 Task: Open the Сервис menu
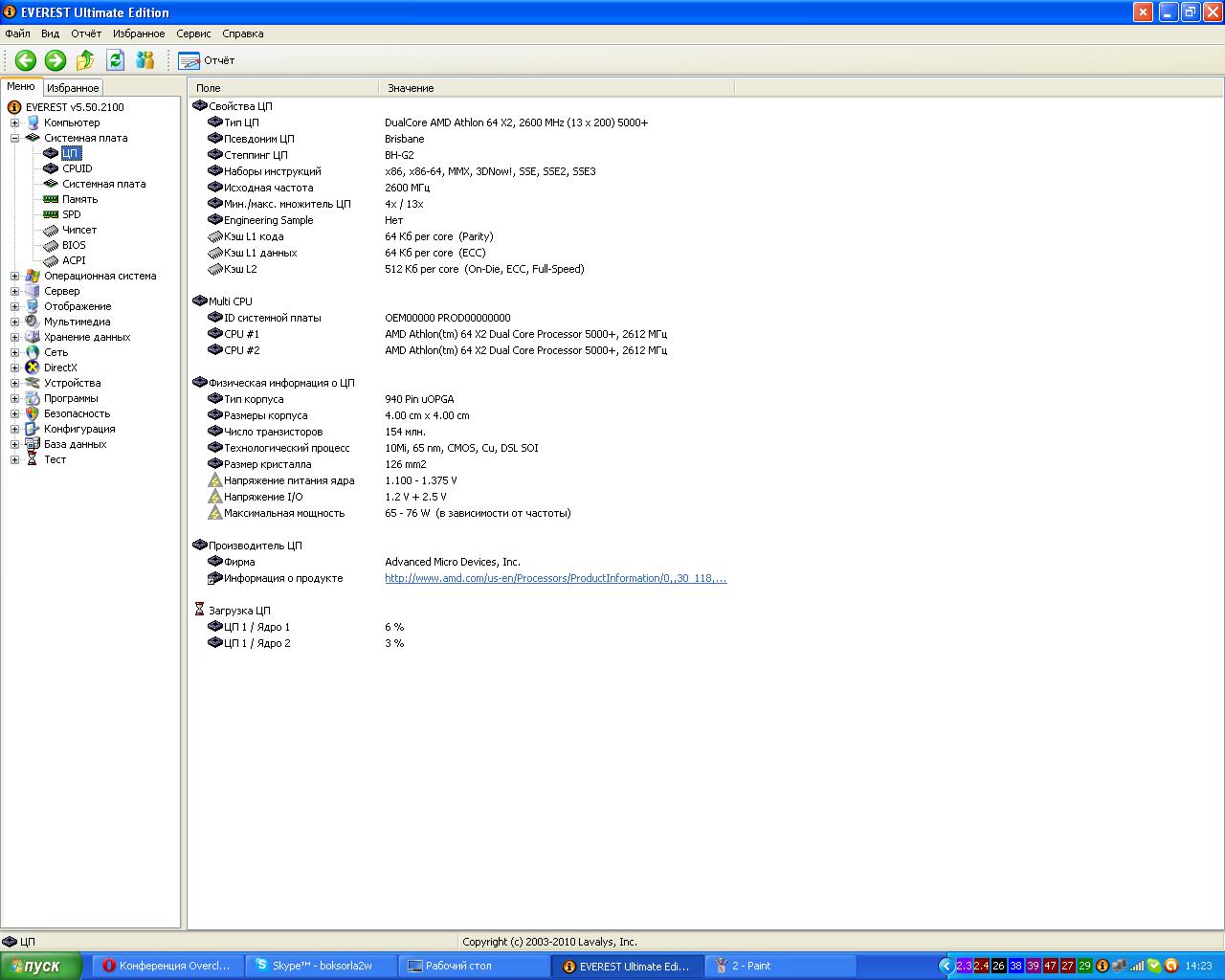193,33
